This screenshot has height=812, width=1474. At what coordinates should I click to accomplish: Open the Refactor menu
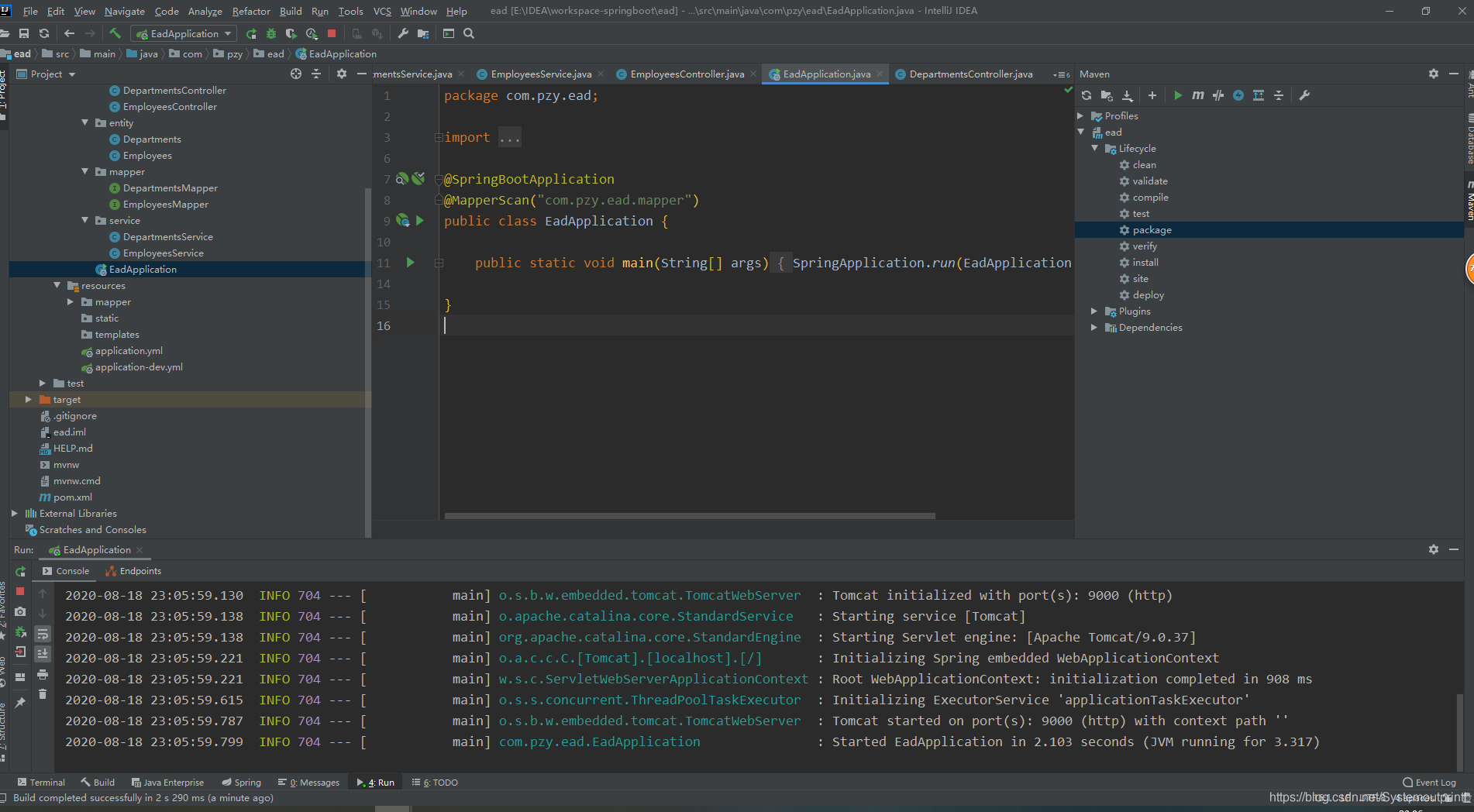tap(251, 11)
